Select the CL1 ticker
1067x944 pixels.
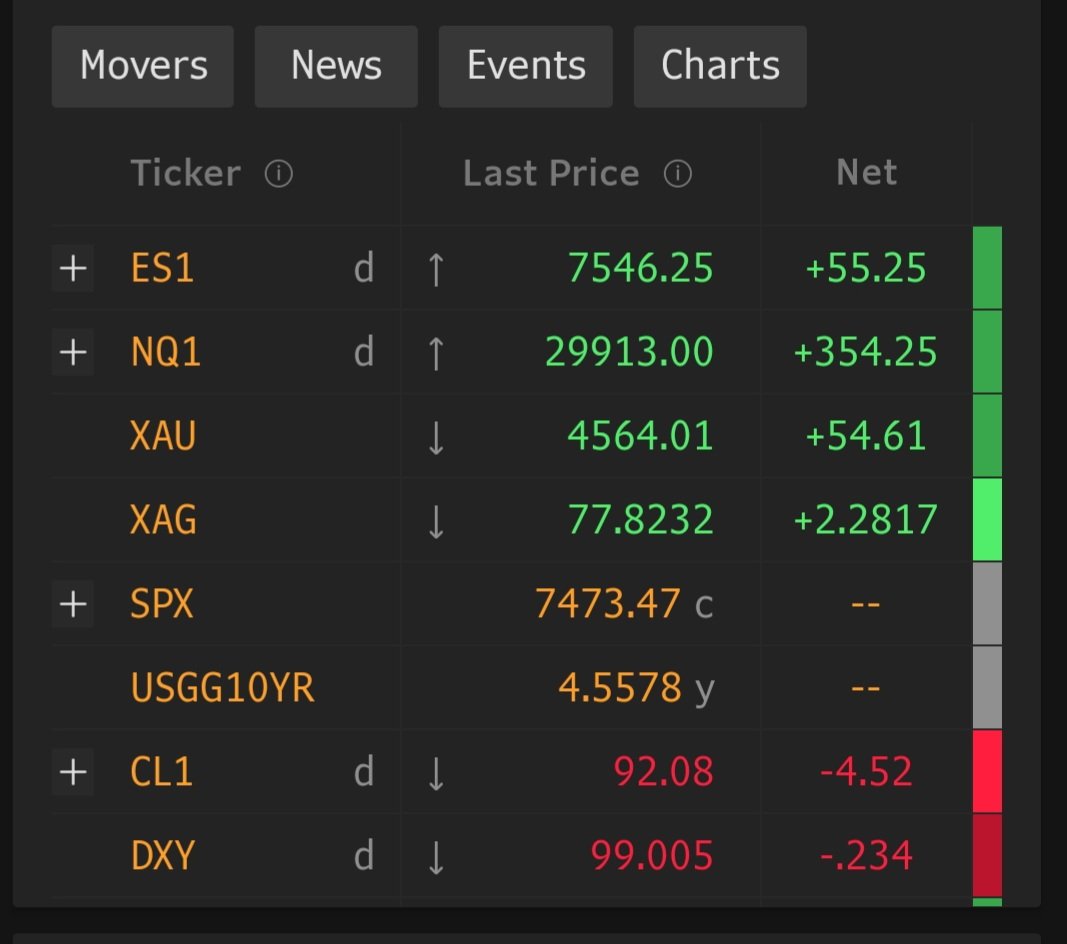point(161,772)
